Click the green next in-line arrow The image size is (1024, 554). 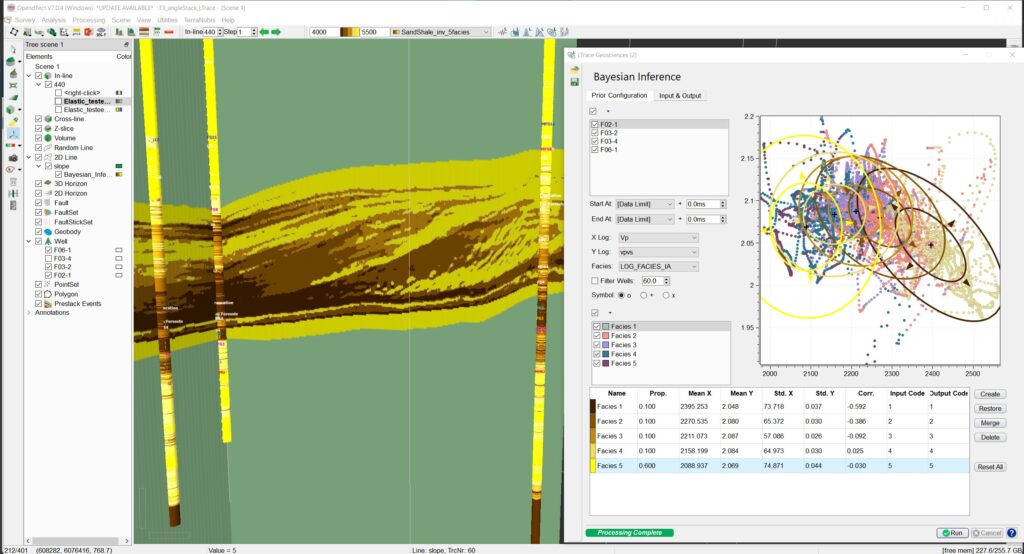pos(277,32)
